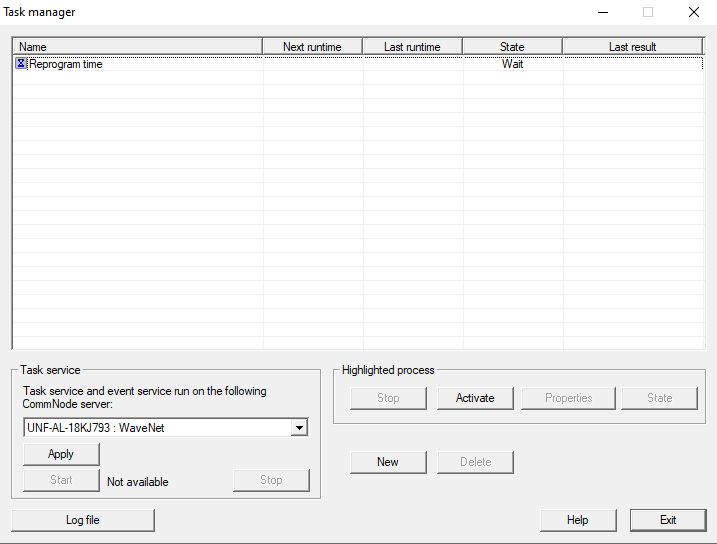Create a task with the New button
The image size is (717, 544).
click(388, 462)
